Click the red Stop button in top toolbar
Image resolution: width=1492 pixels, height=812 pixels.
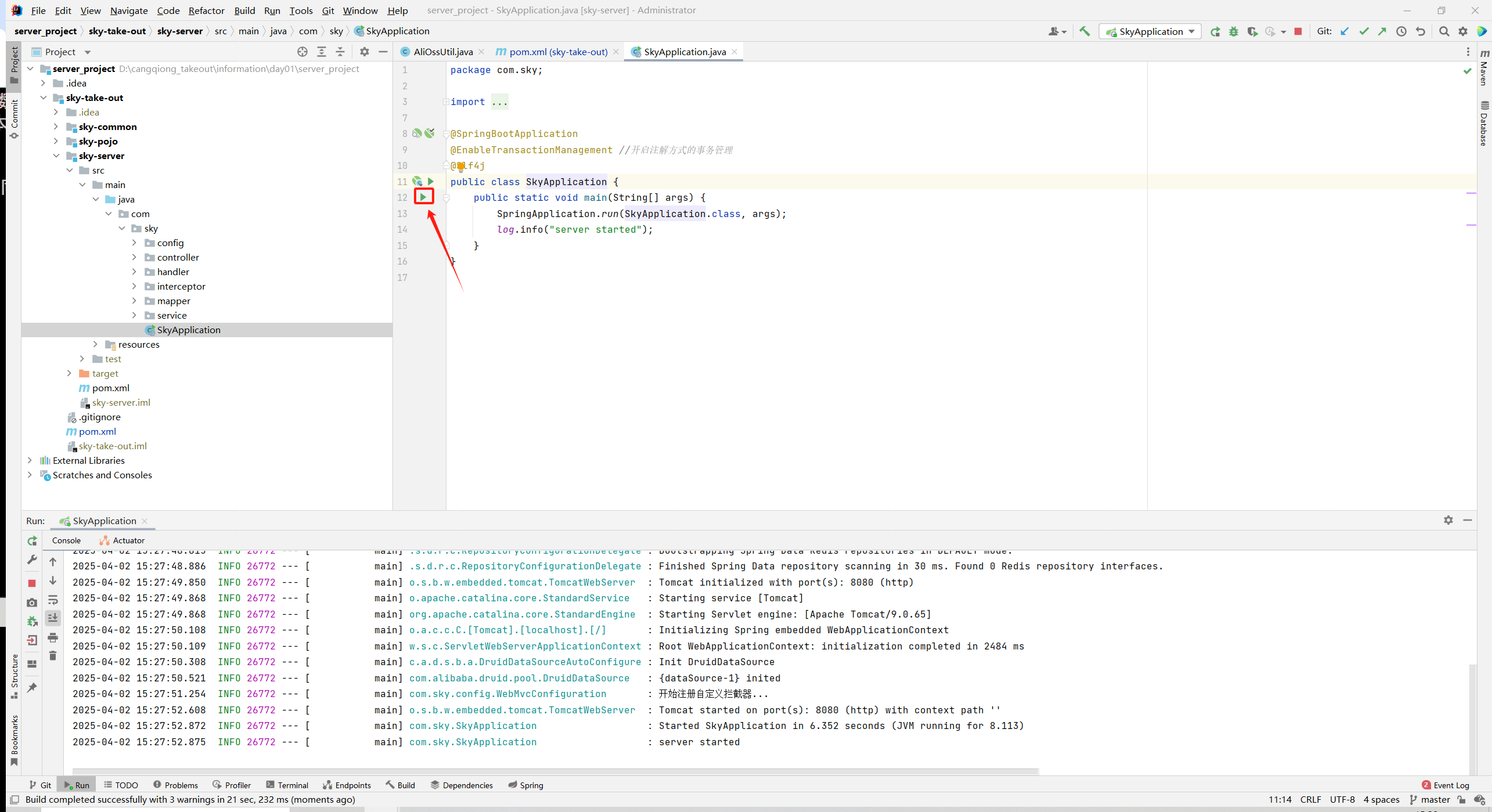[x=1298, y=31]
